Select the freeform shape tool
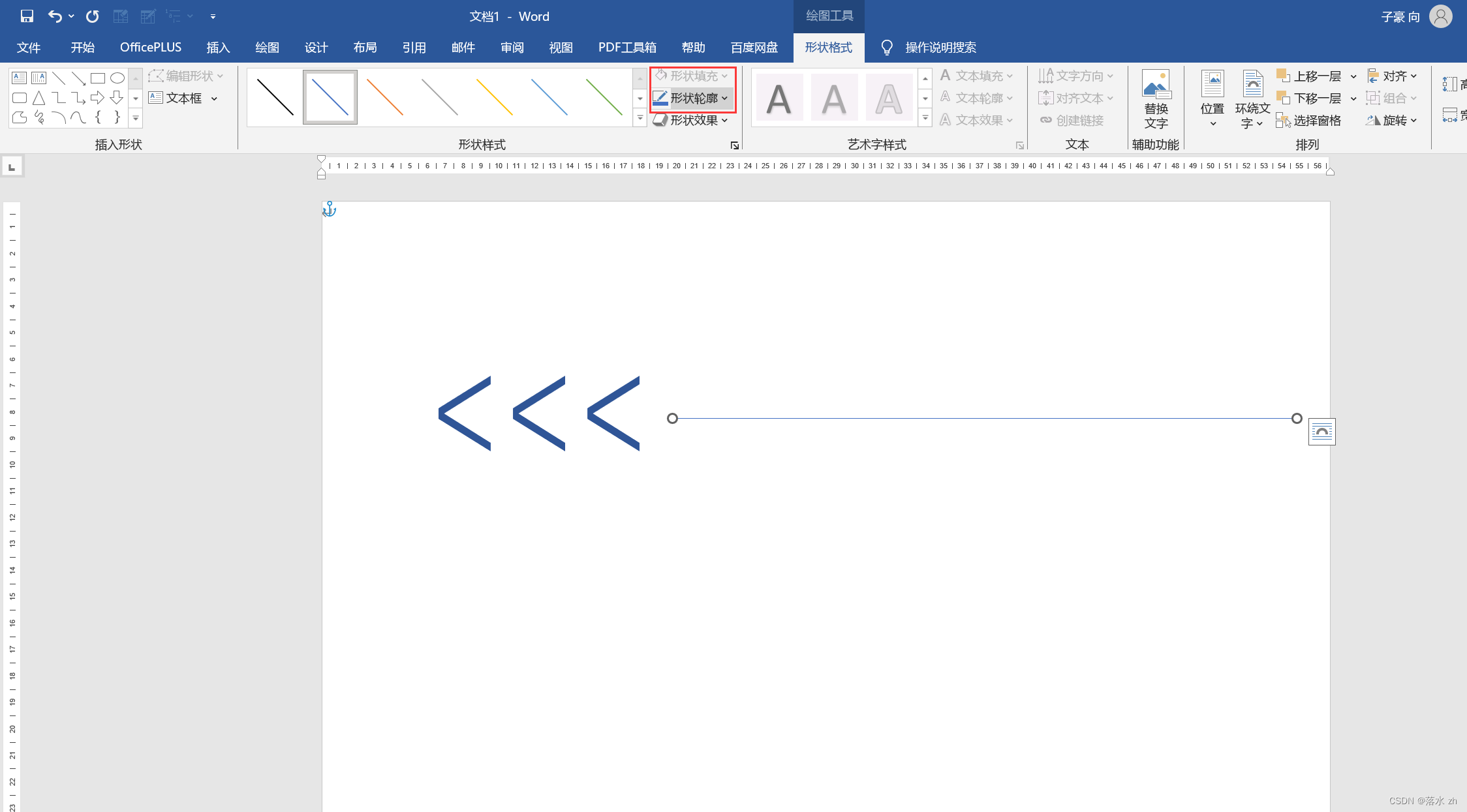 20,117
